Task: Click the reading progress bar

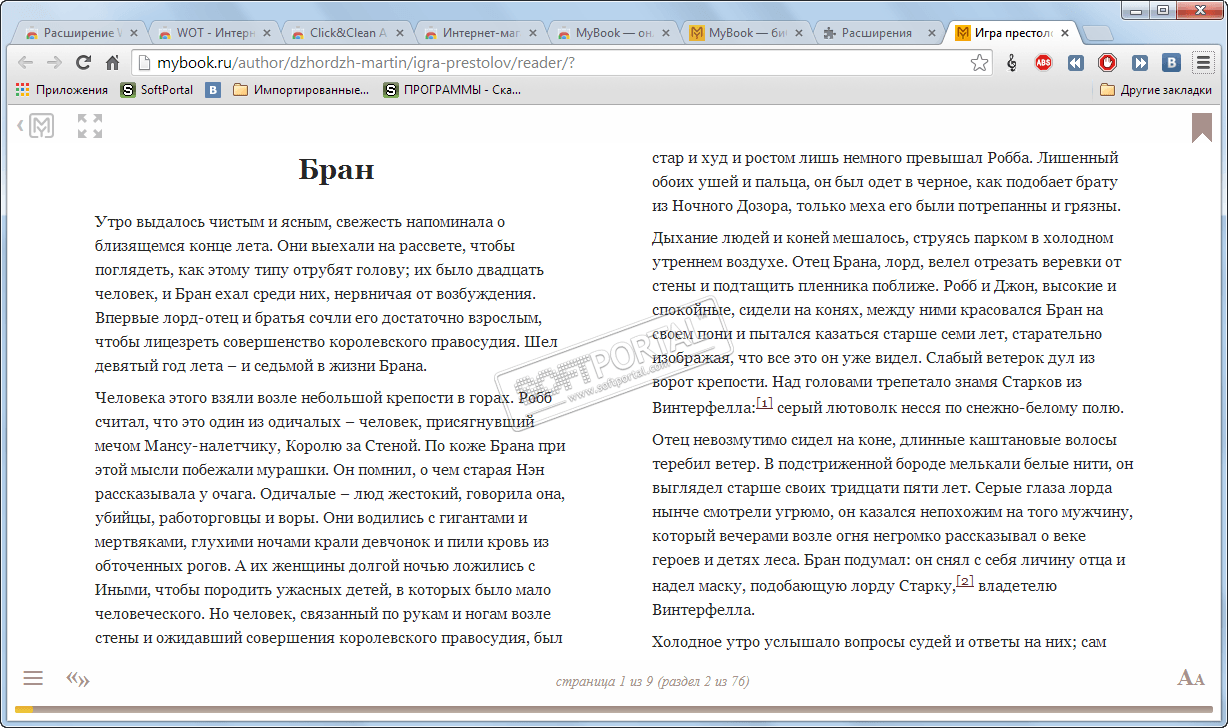Action: [x=613, y=710]
